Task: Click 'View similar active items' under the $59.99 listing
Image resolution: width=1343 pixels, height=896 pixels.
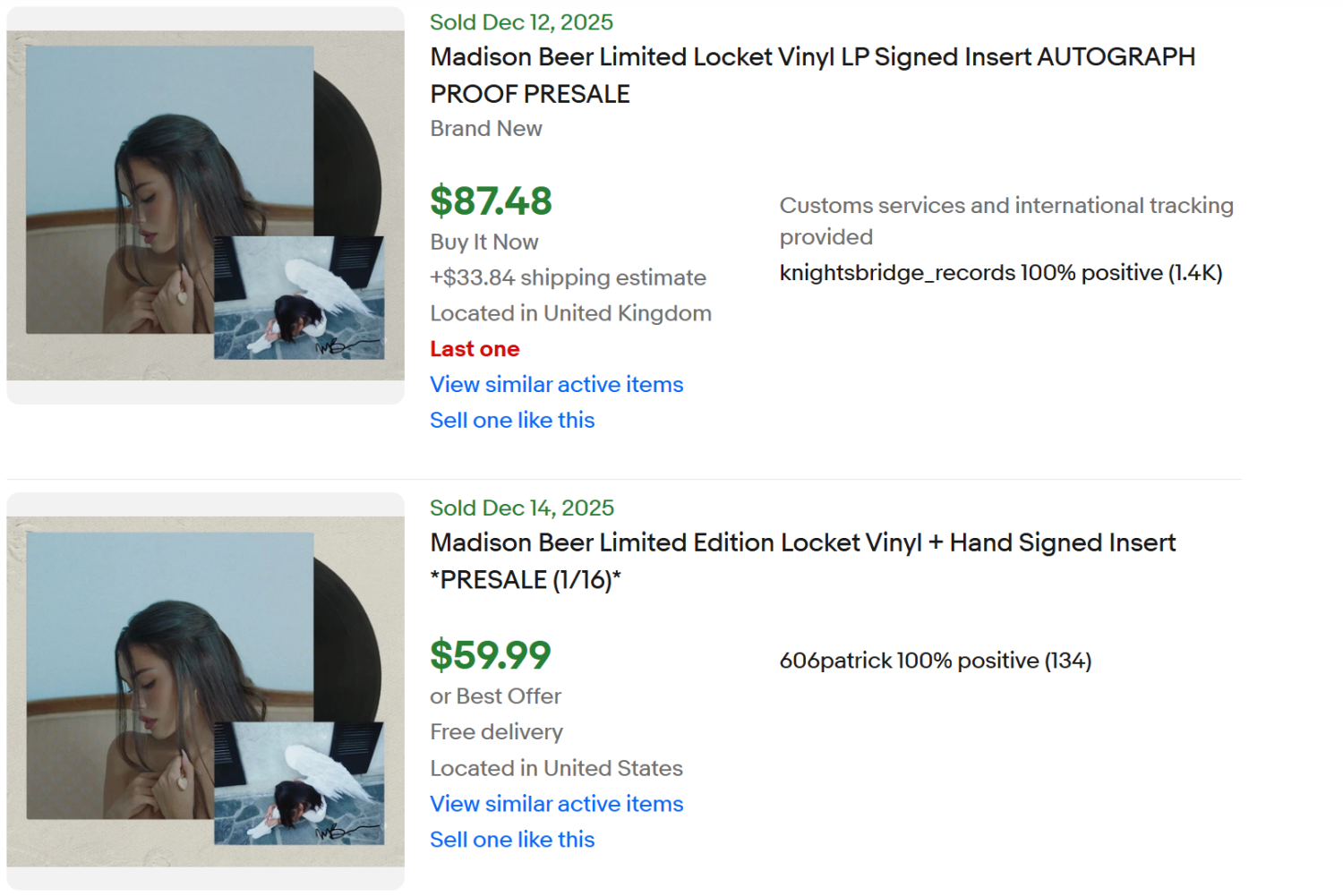Action: tap(556, 803)
